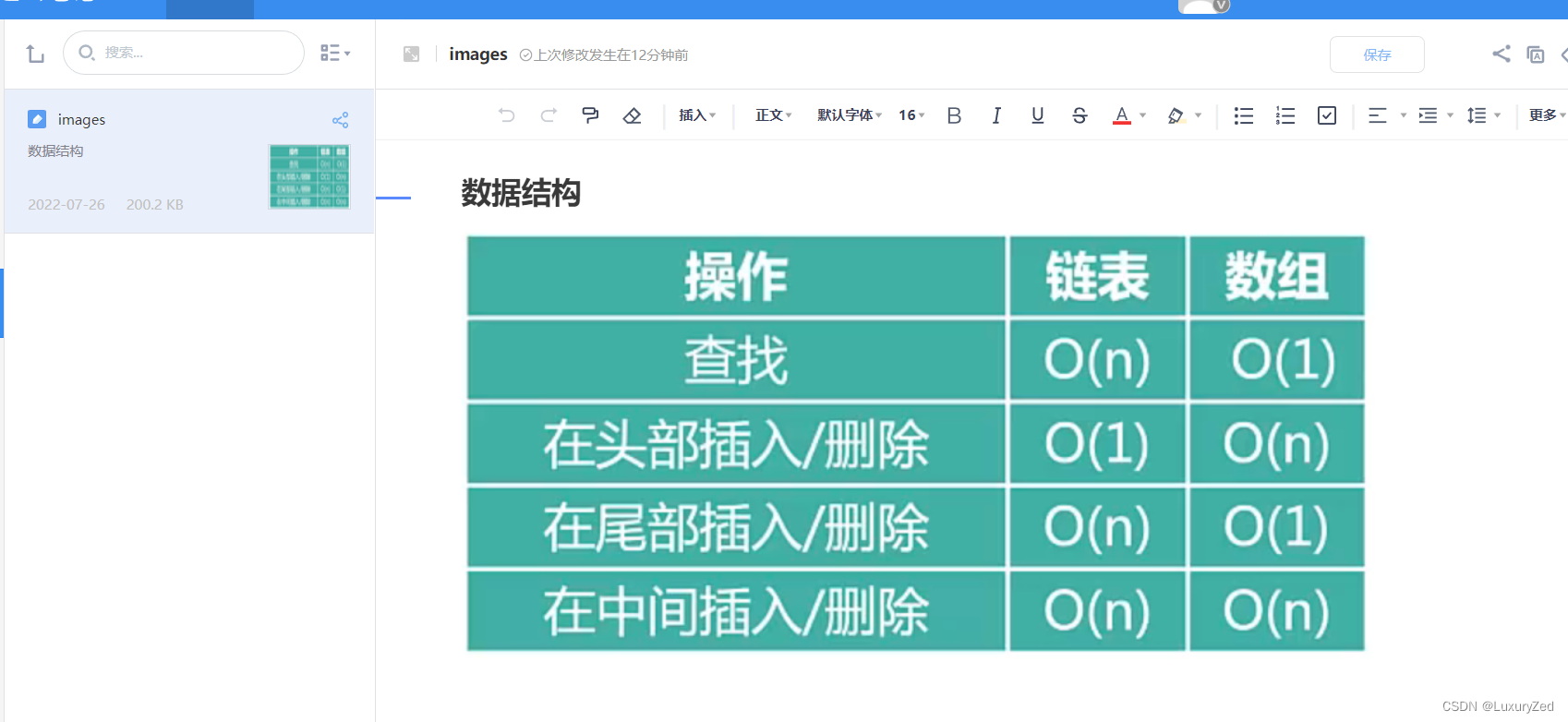Screen dimensions: 1568x722
Task: Select the data structure table image
Action: (x=916, y=443)
